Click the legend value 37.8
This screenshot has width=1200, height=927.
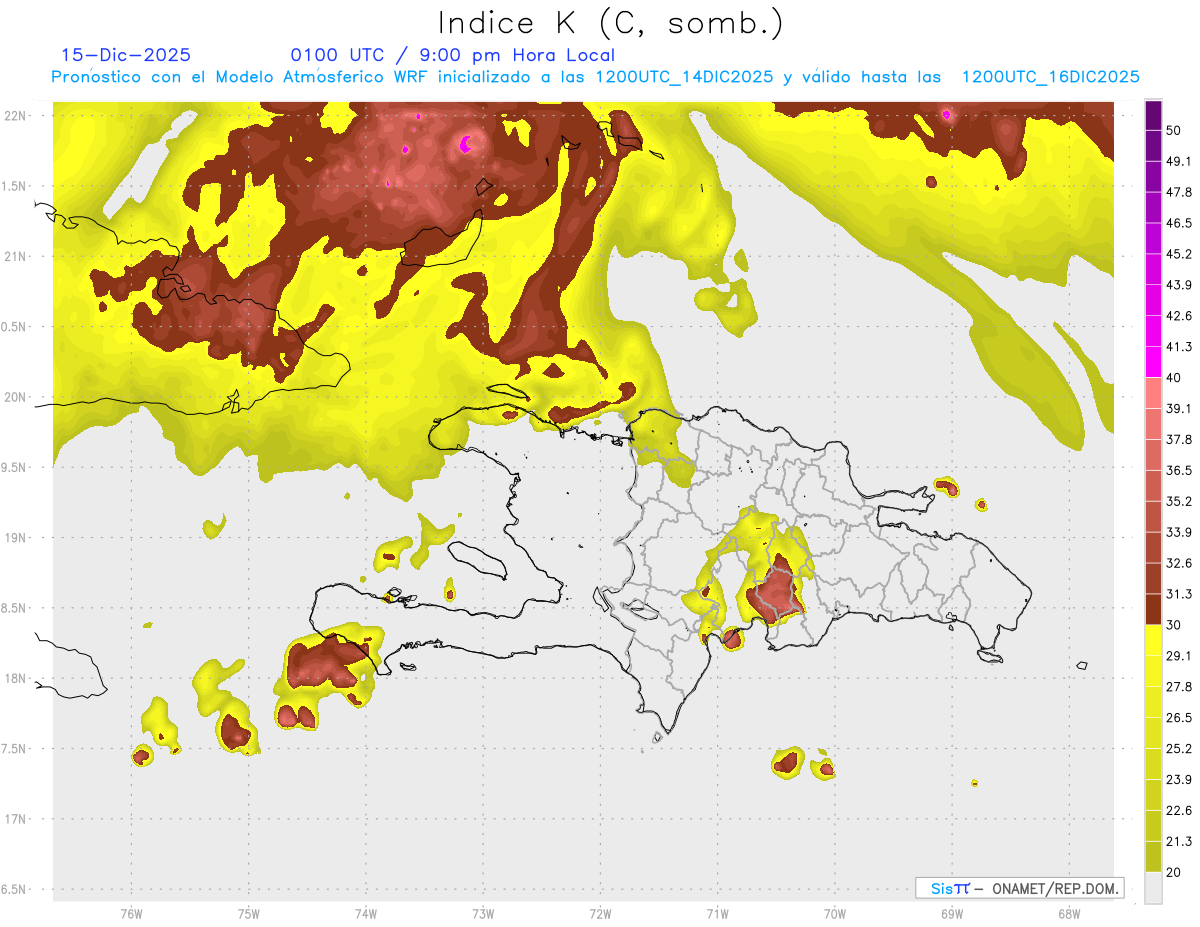(1179, 440)
